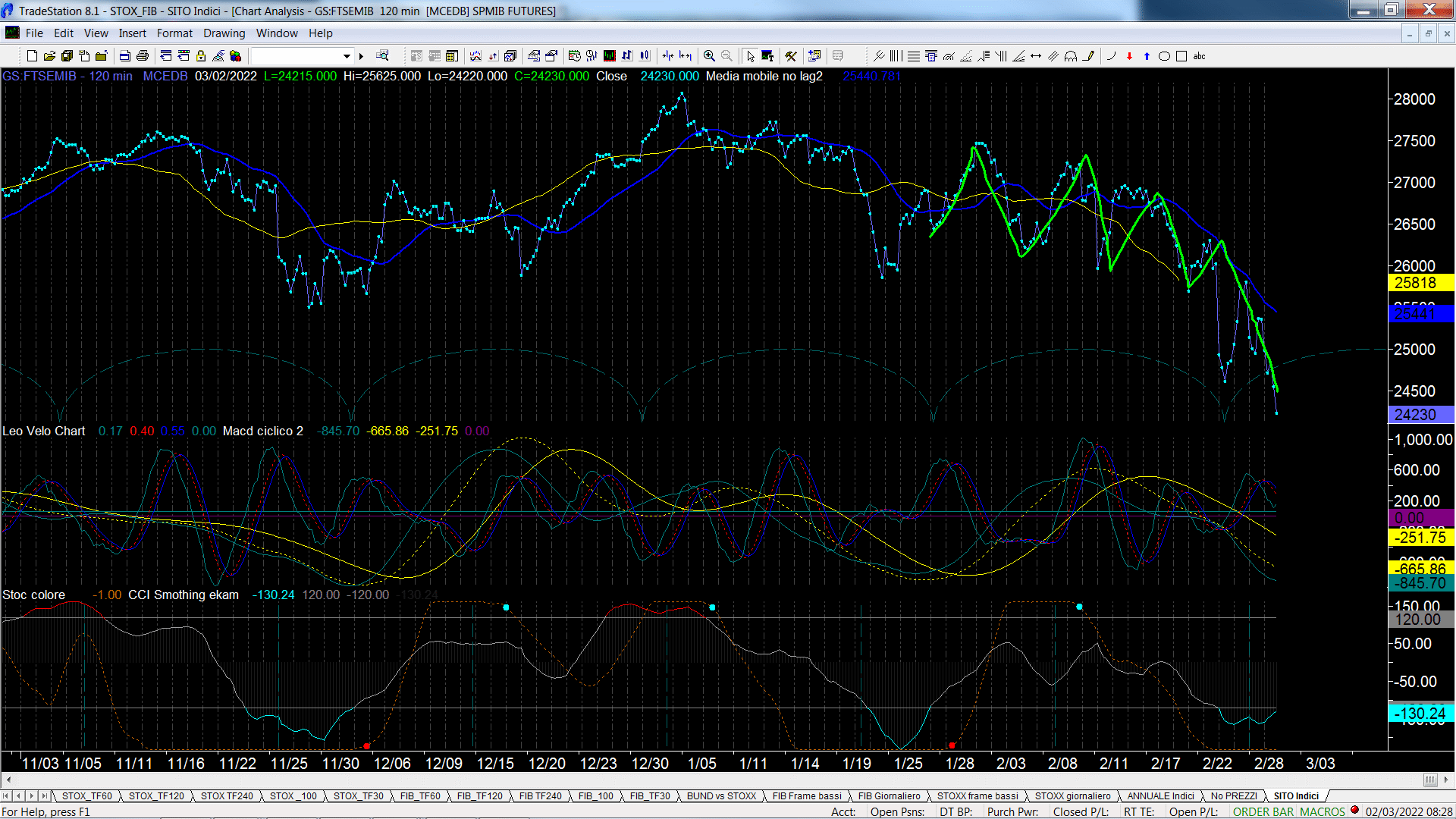This screenshot has height=819, width=1456.
Task: Click MACROS in the status bar
Action: 1323,812
